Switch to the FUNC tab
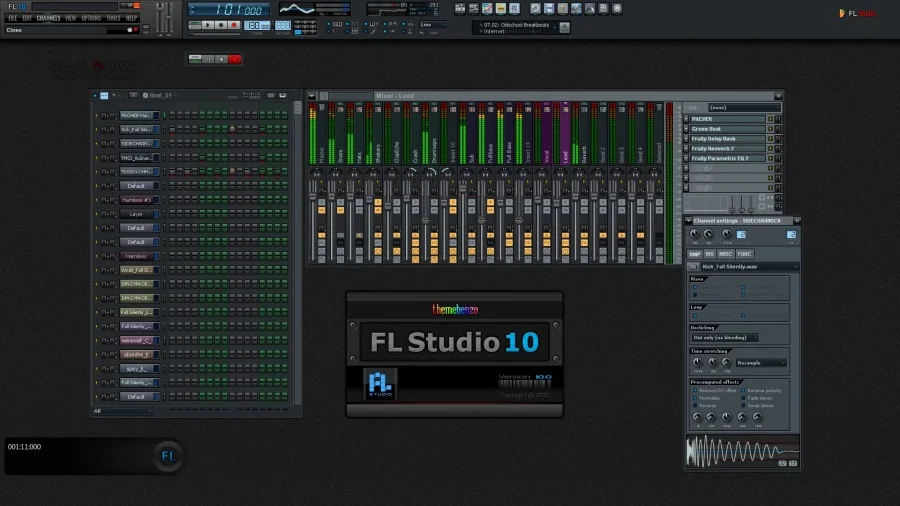This screenshot has height=506, width=900. (744, 254)
